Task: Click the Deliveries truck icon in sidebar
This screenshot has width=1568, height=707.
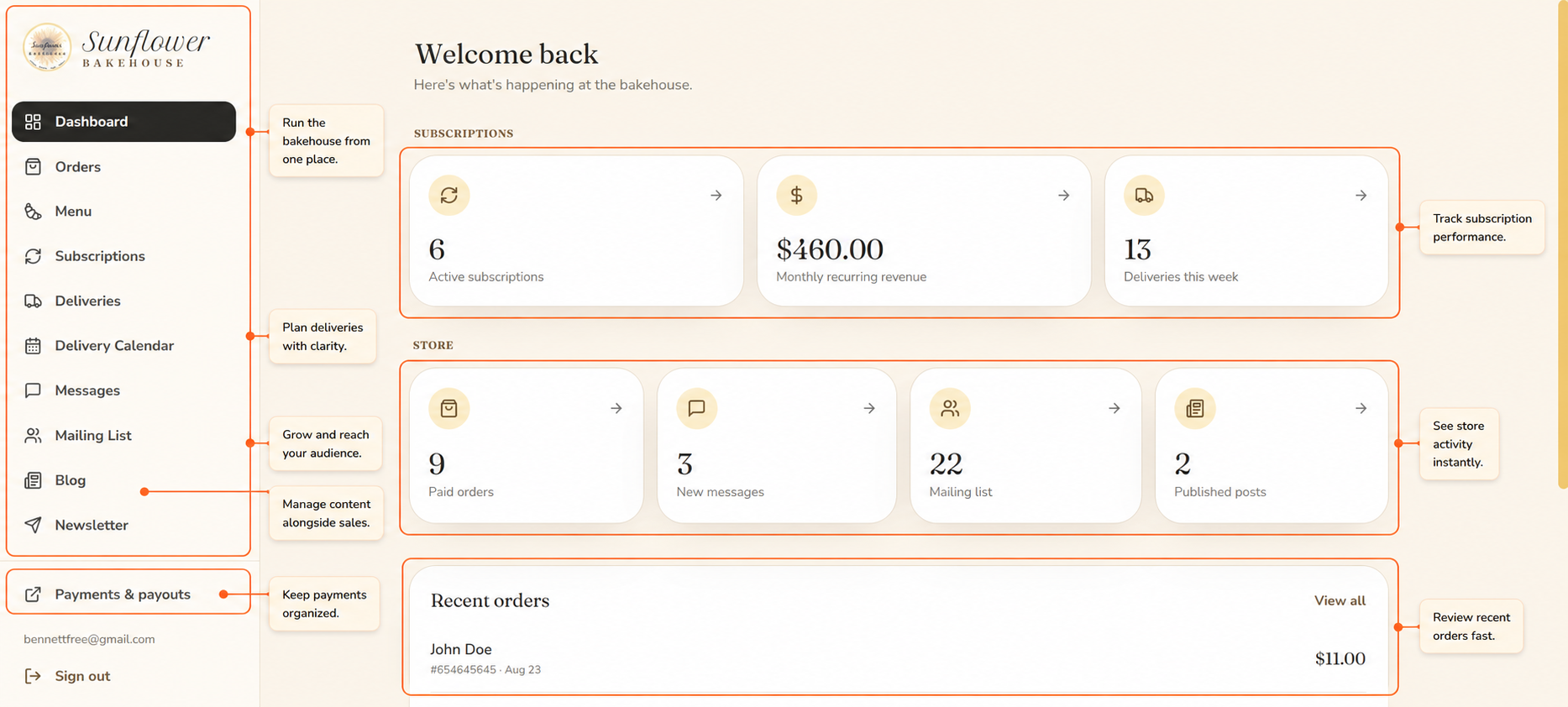Action: pos(33,301)
